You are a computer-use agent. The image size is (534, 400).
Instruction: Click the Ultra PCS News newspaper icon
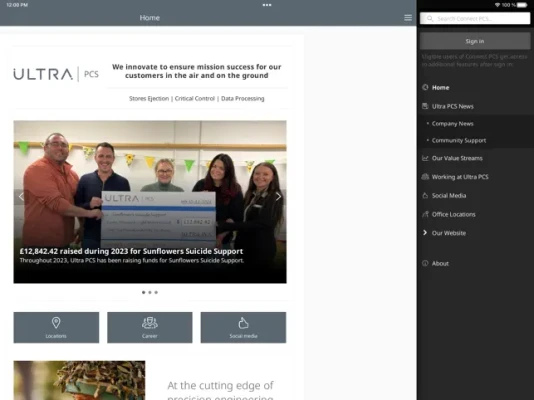click(x=425, y=106)
